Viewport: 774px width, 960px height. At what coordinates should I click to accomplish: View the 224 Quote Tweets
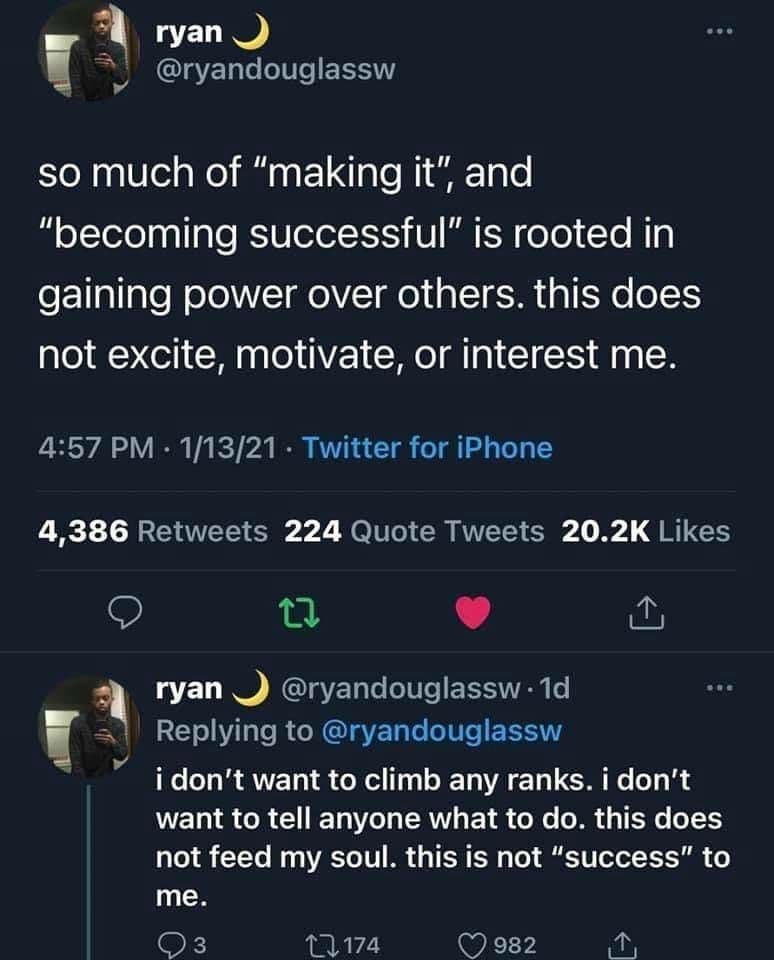click(x=415, y=532)
